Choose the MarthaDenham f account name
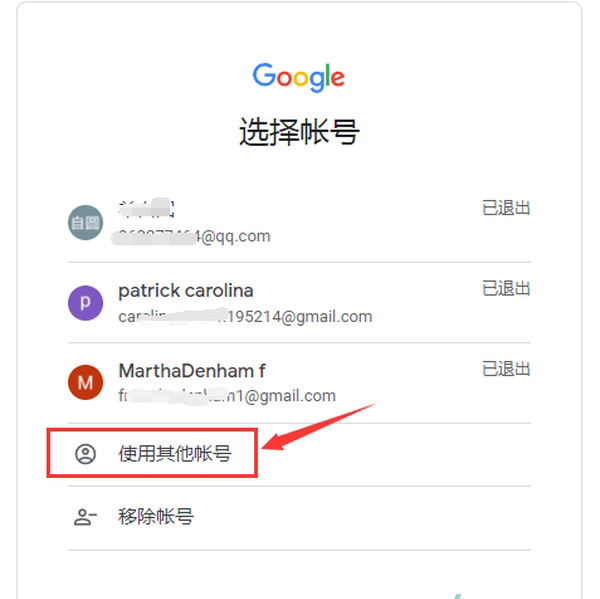Screen dimensions: 600x599 click(x=192, y=370)
